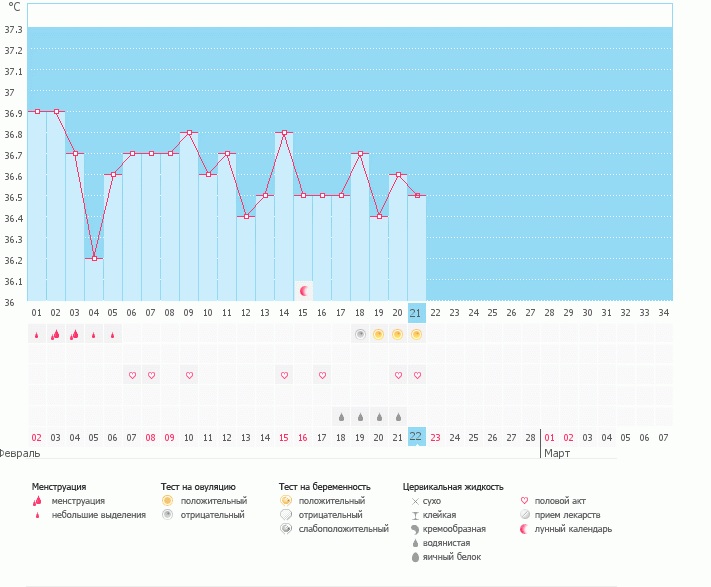
Task: Select highlighted cycle day 21 in the top row
Action: click(416, 312)
